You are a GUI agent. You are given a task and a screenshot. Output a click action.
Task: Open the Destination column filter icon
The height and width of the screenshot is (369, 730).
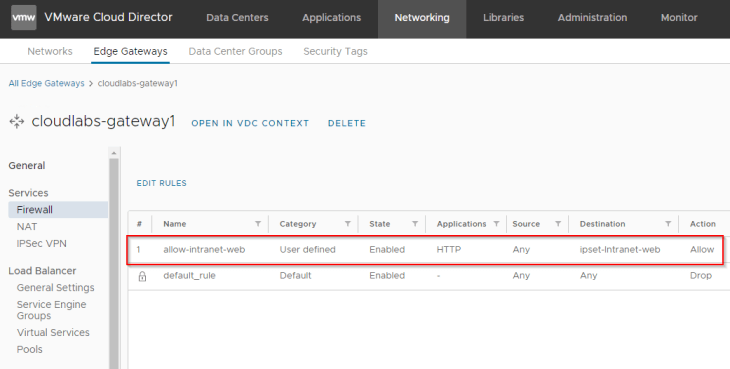click(x=668, y=224)
